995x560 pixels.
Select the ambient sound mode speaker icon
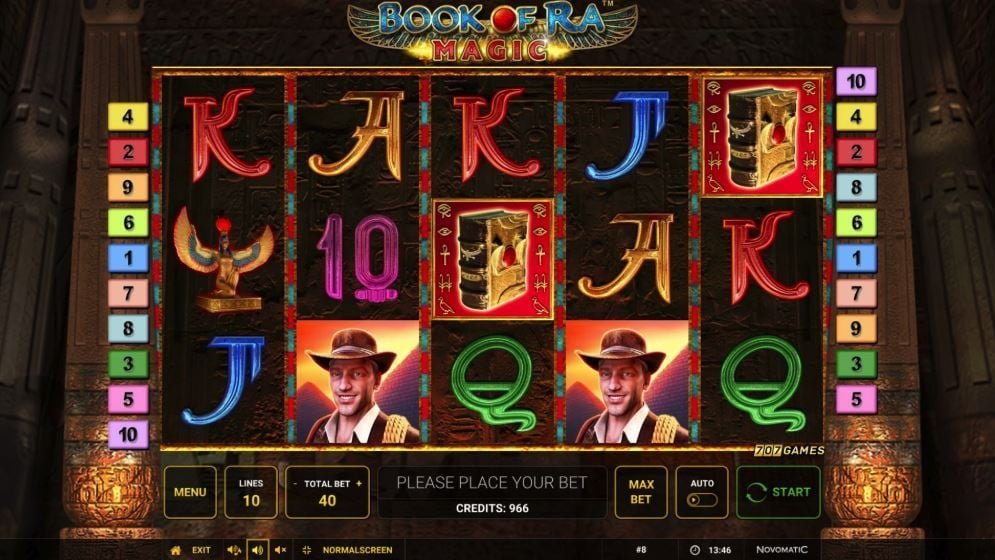click(234, 550)
